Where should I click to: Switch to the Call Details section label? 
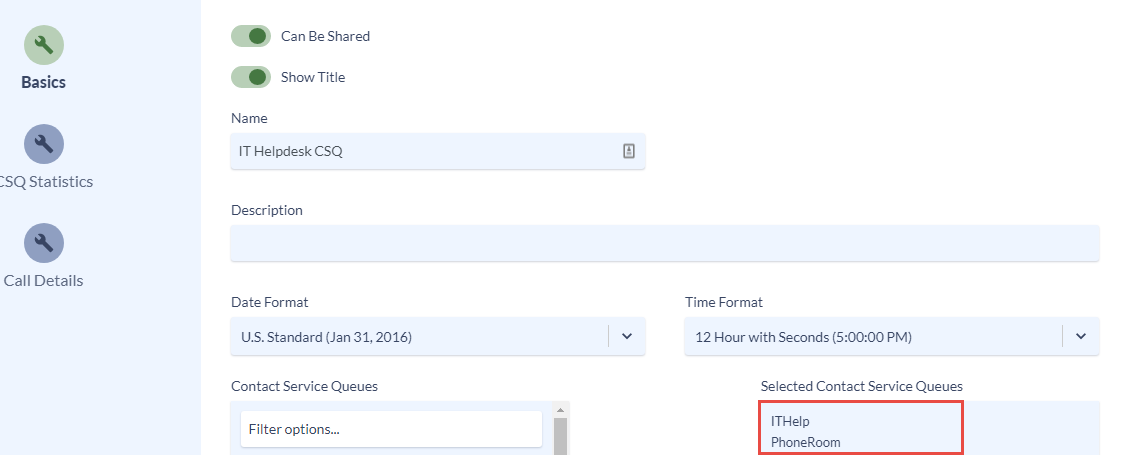(44, 280)
